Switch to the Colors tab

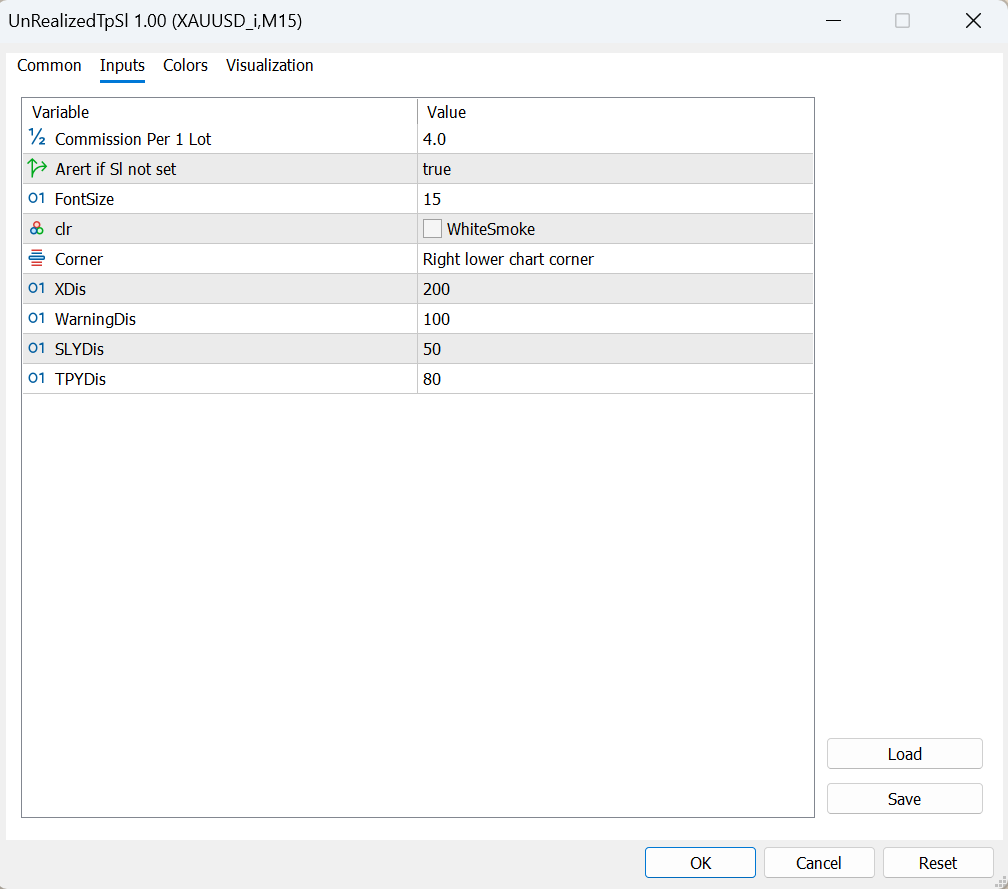pos(185,66)
